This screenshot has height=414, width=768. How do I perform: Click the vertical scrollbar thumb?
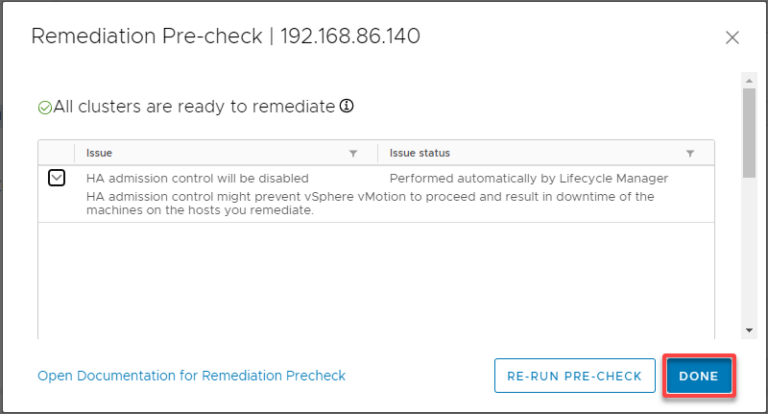748,130
